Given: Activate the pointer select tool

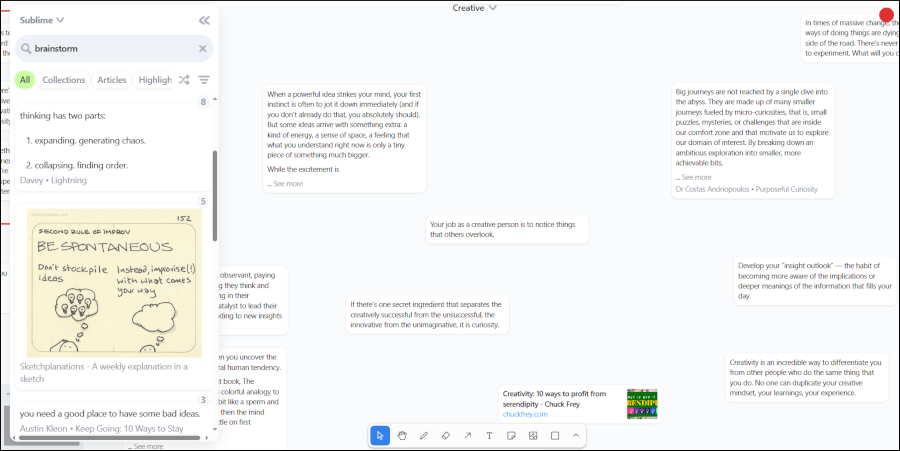Looking at the screenshot, I should [x=380, y=436].
